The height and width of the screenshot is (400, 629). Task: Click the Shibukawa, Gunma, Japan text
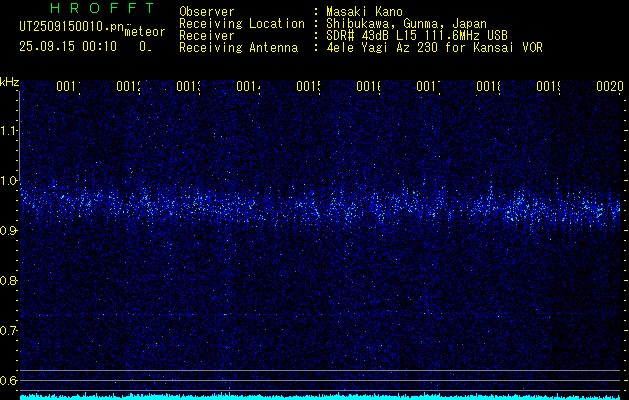point(406,24)
